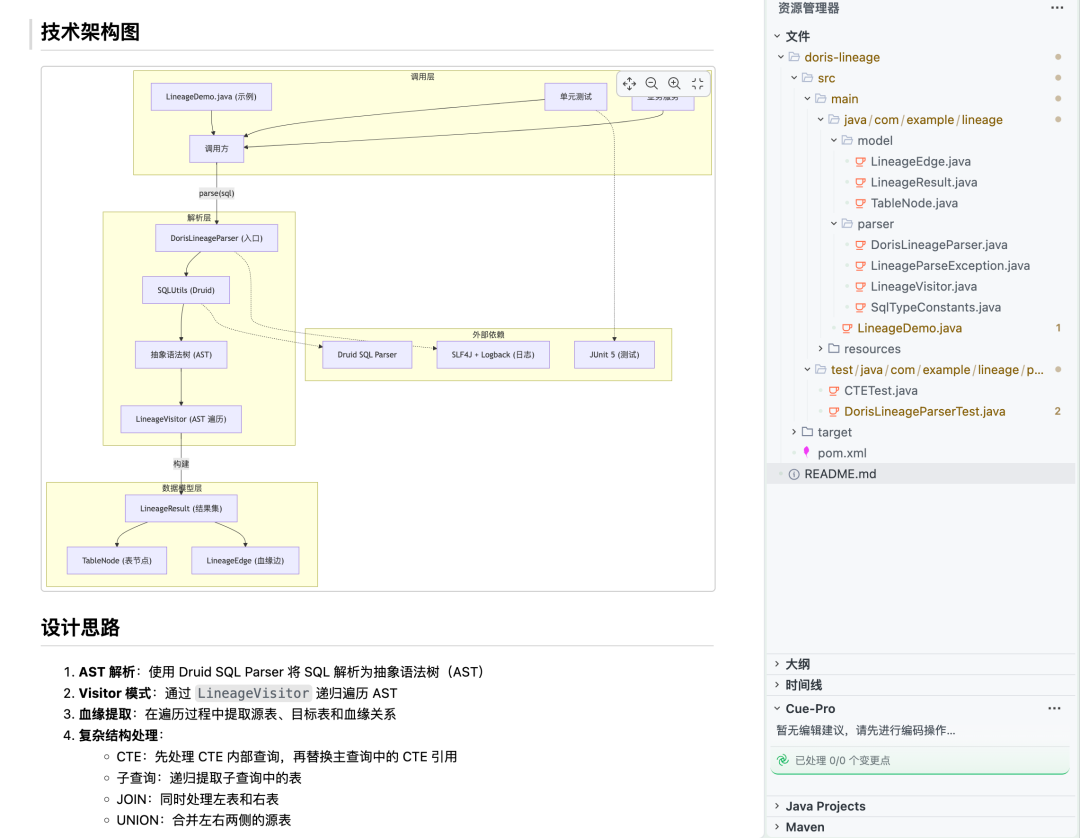Expand the Java Projects section
The width and height of the screenshot is (1080, 838).
tap(777, 806)
